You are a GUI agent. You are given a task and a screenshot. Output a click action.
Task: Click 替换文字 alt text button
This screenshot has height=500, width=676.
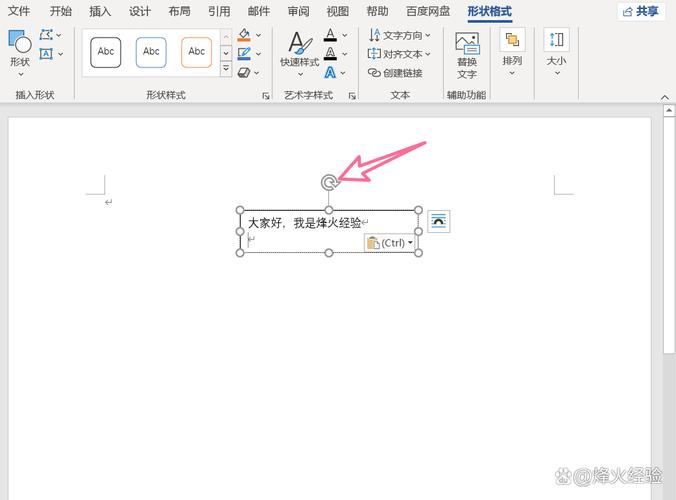[x=467, y=55]
